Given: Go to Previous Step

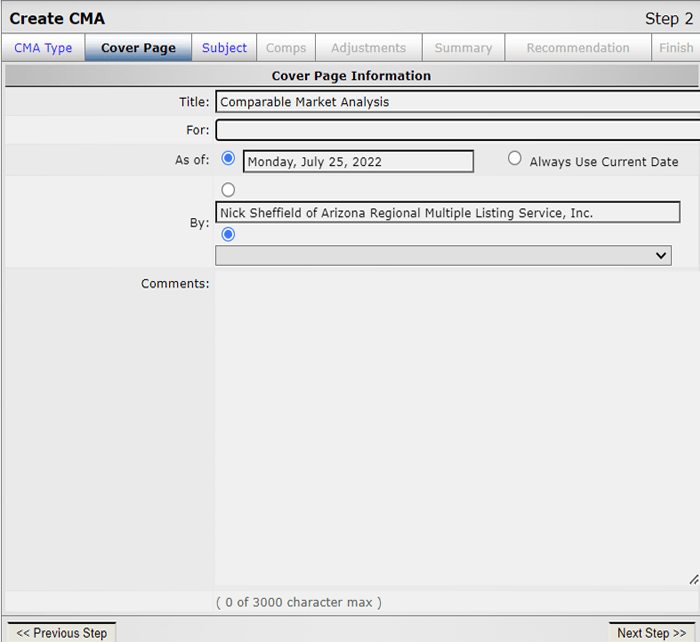Looking at the screenshot, I should click(x=62, y=633).
